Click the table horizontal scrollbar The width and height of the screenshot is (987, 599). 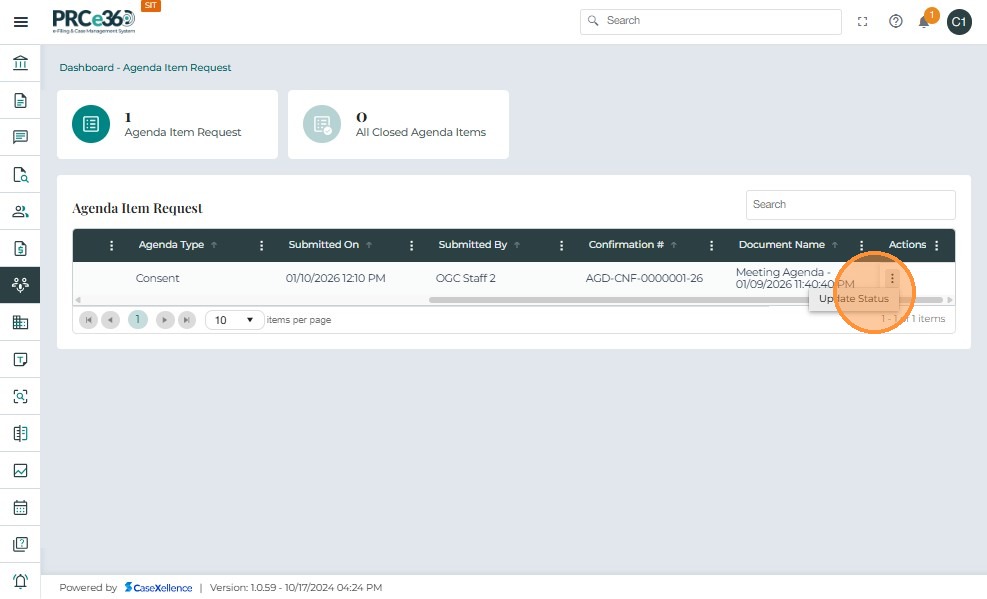pyautogui.click(x=685, y=300)
